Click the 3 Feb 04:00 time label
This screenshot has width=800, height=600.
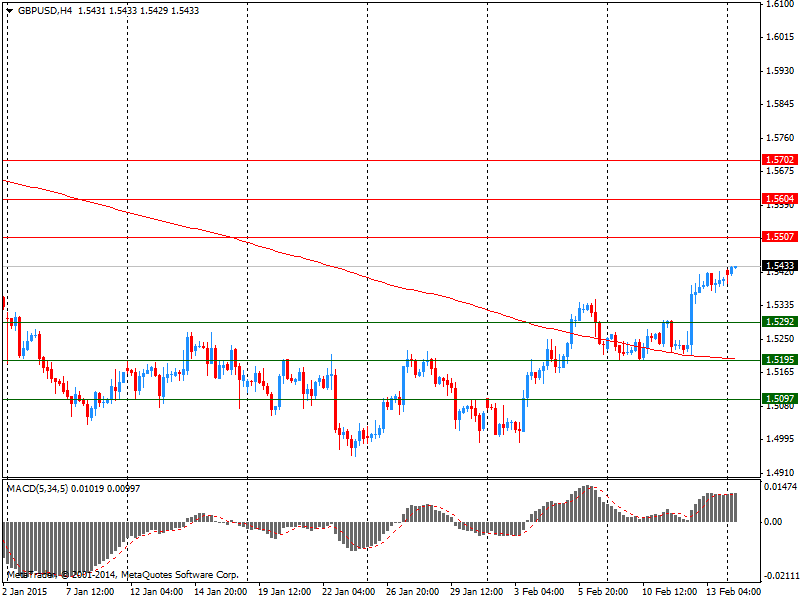(539, 592)
